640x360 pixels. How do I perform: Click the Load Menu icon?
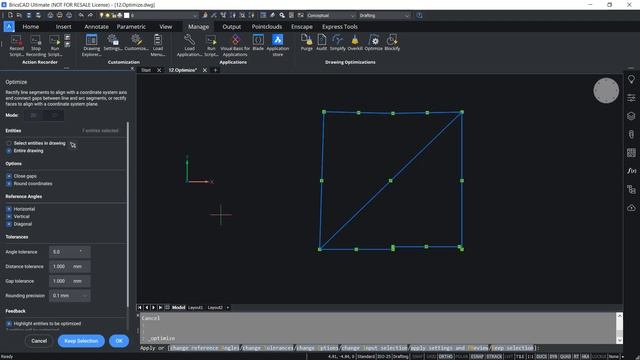[x=158, y=45]
